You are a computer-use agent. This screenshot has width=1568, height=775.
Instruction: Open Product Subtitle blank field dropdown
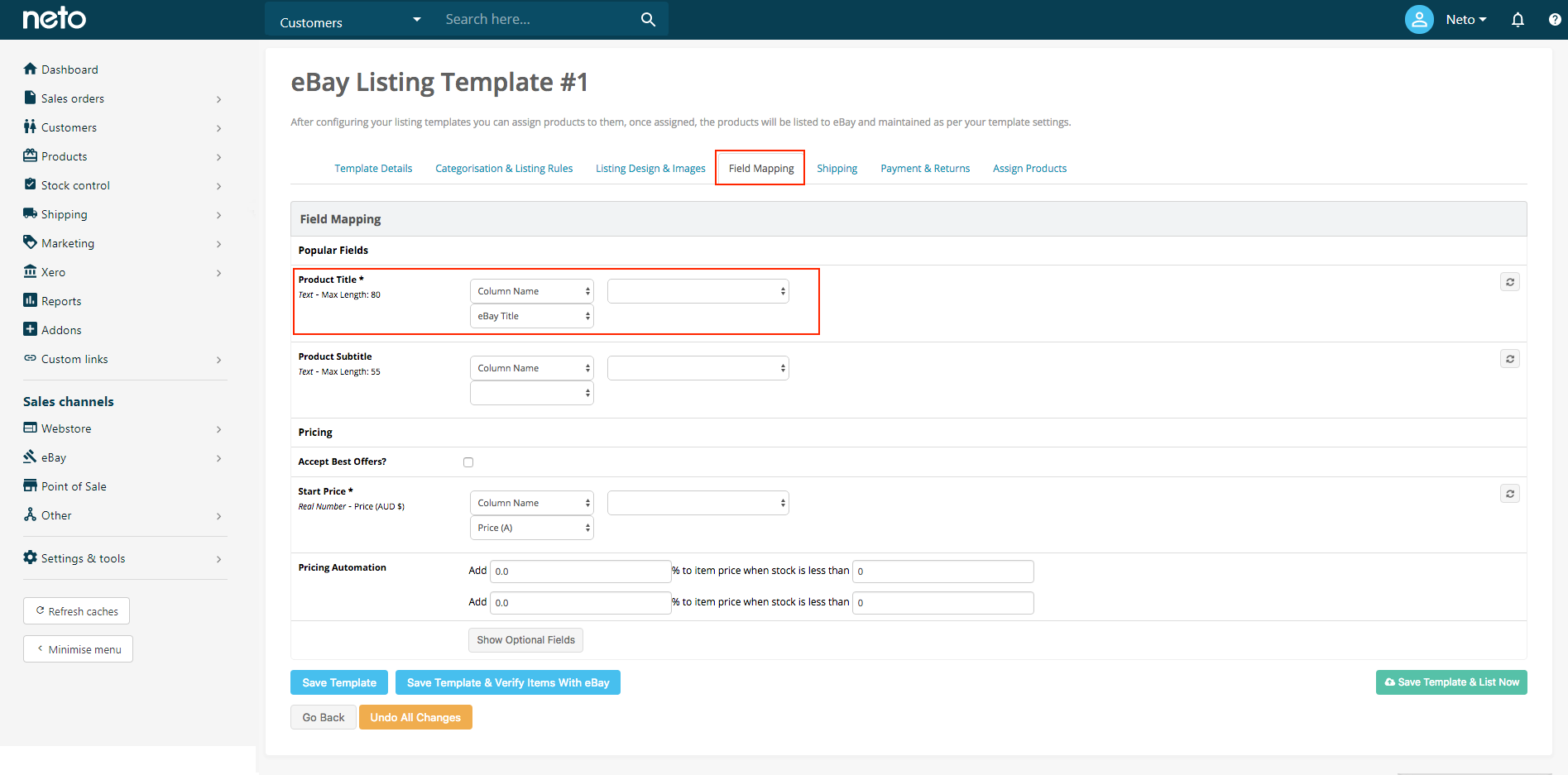click(532, 393)
